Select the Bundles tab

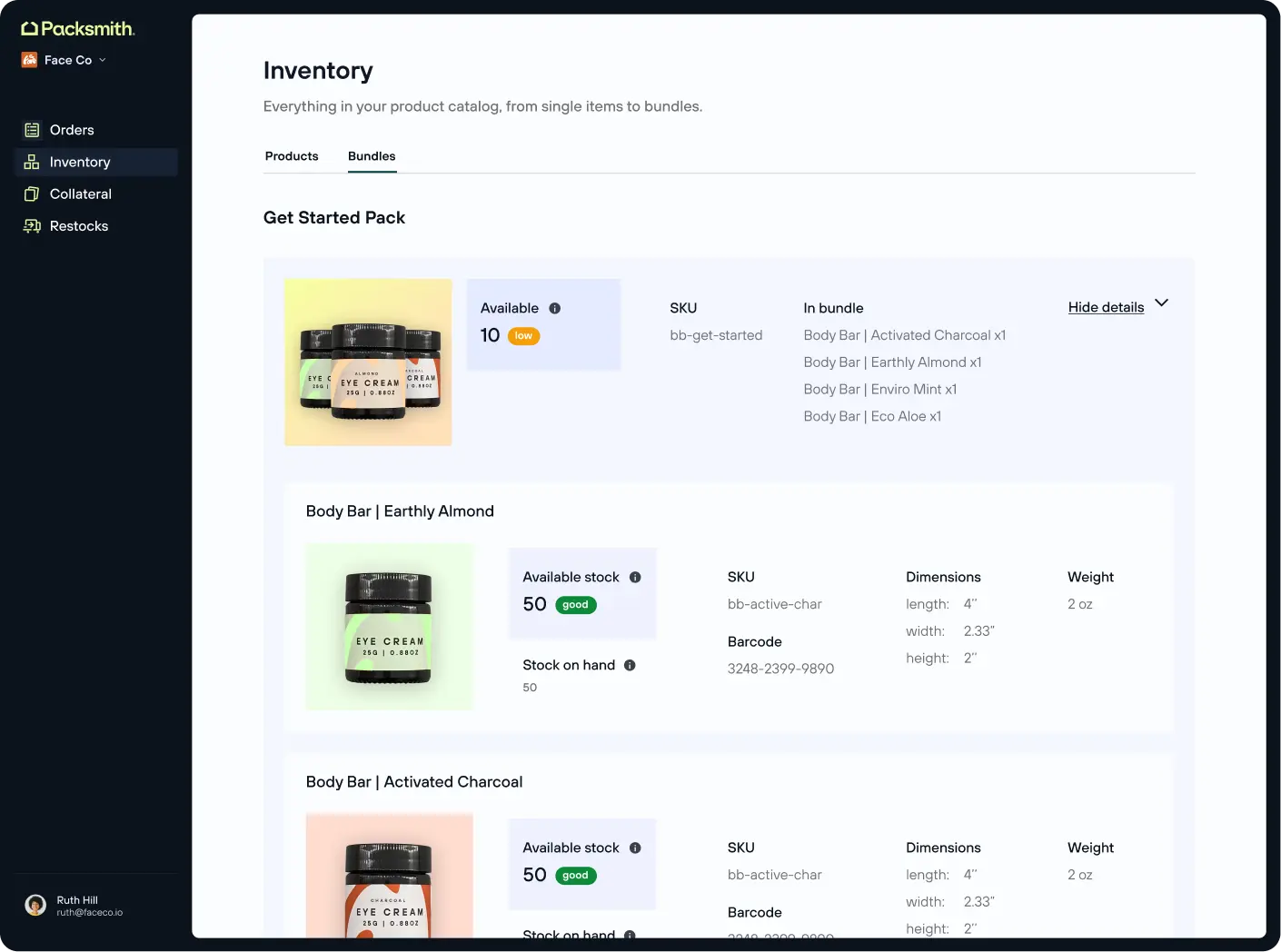tap(372, 156)
